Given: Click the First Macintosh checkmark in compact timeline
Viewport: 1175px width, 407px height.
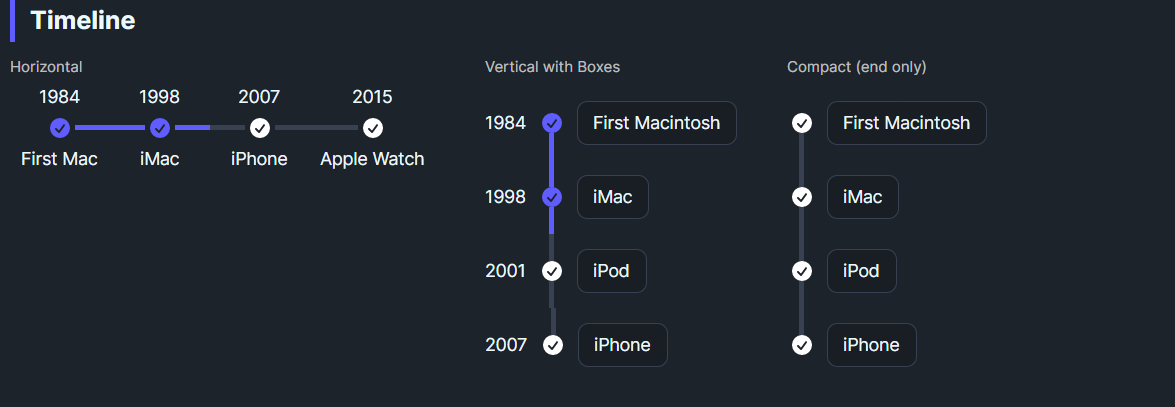Looking at the screenshot, I should coord(802,123).
